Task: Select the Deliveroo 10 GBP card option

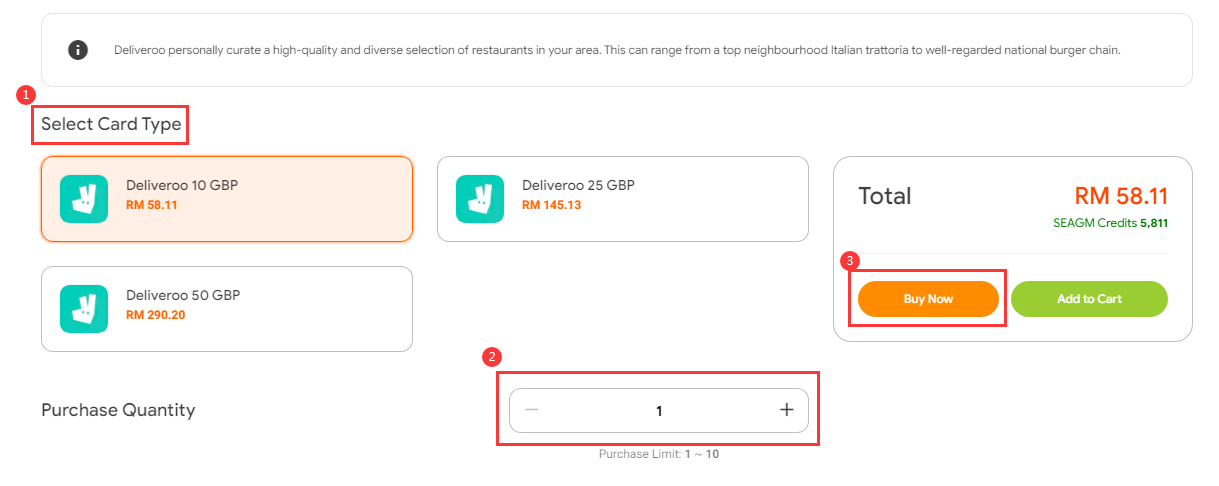Action: tap(227, 199)
